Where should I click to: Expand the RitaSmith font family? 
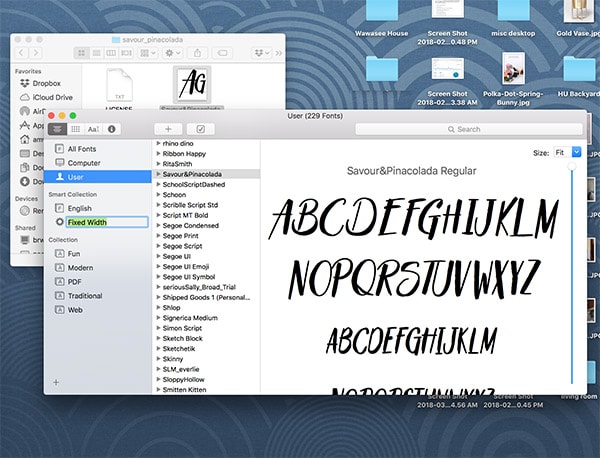click(x=158, y=164)
